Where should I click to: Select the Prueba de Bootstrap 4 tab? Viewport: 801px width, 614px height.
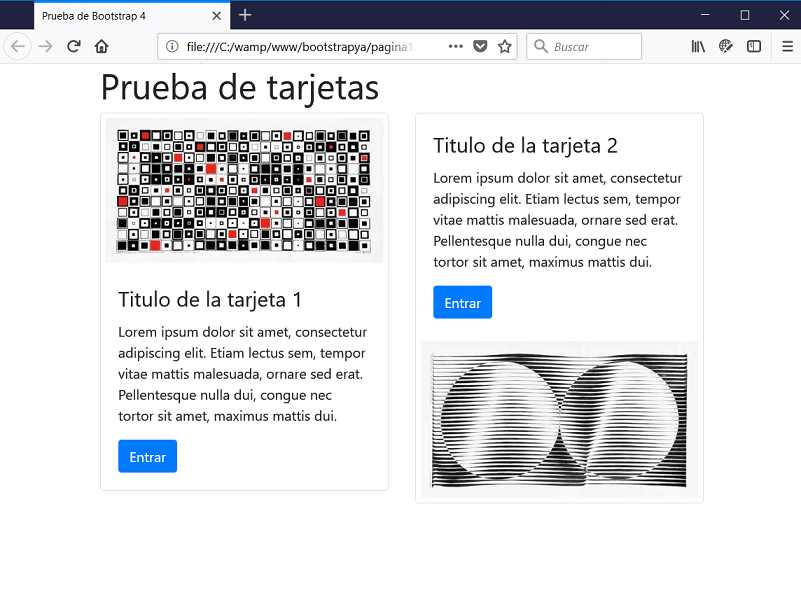[132, 16]
